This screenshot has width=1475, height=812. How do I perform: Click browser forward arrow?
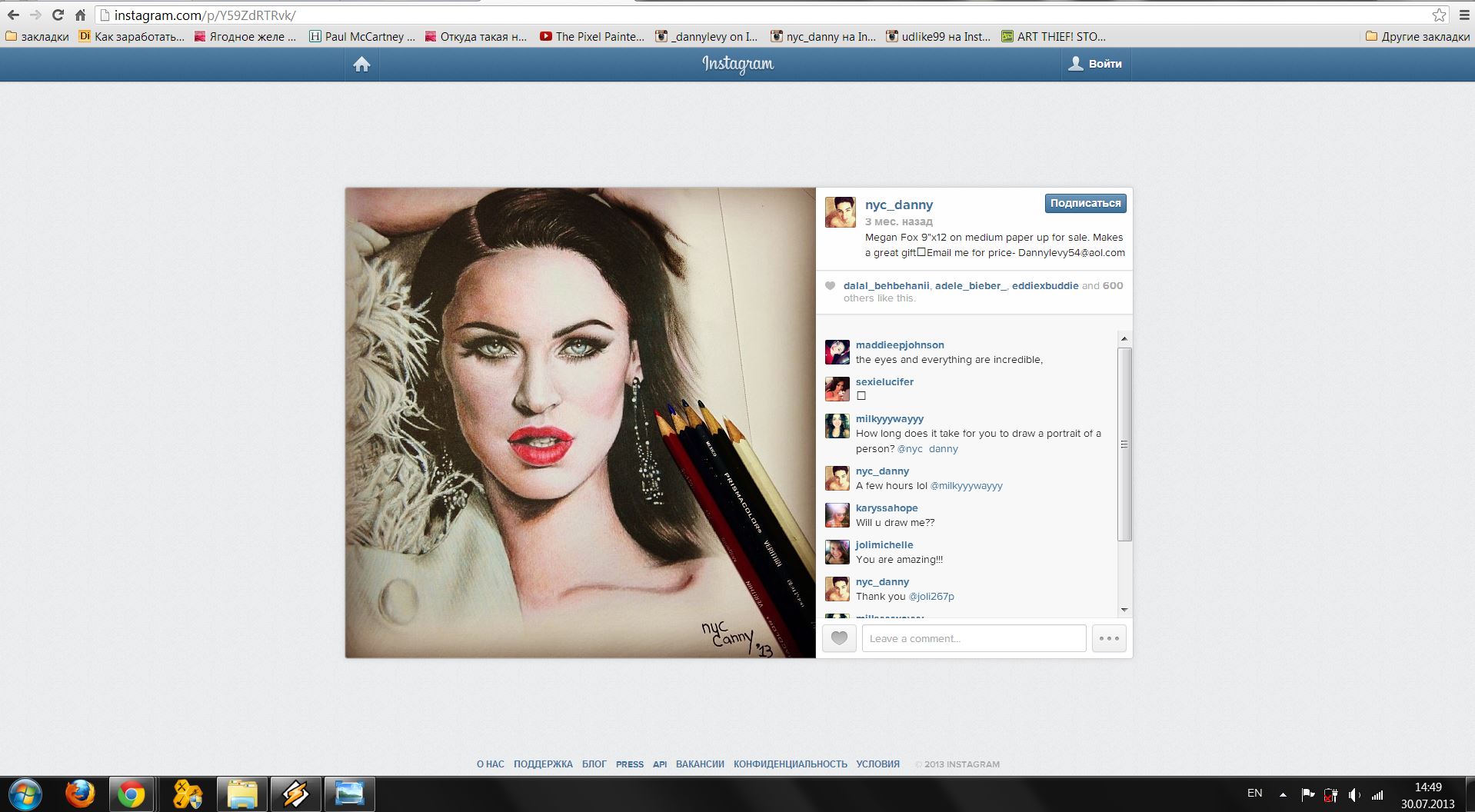[35, 15]
